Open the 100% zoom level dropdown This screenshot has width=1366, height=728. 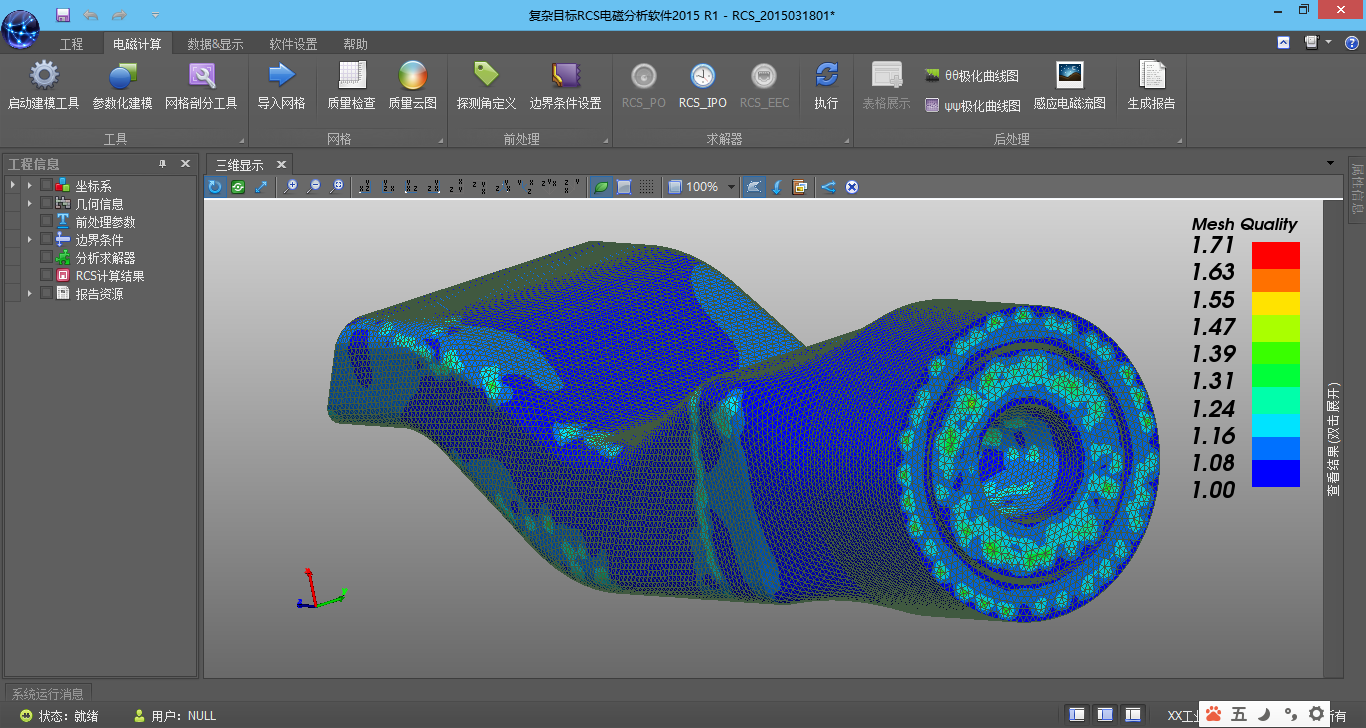pos(732,187)
